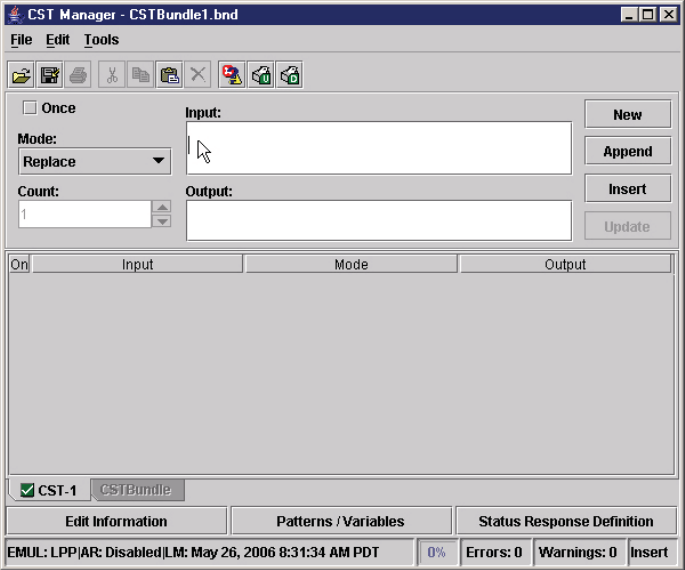Click the Java app icon in title bar
This screenshot has width=685, height=570.
(16, 14)
